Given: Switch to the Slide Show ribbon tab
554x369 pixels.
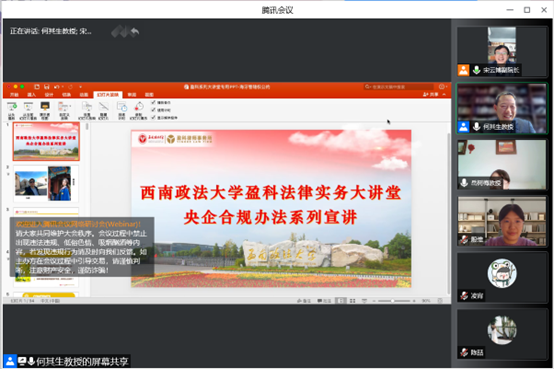Looking at the screenshot, I should click(108, 95).
